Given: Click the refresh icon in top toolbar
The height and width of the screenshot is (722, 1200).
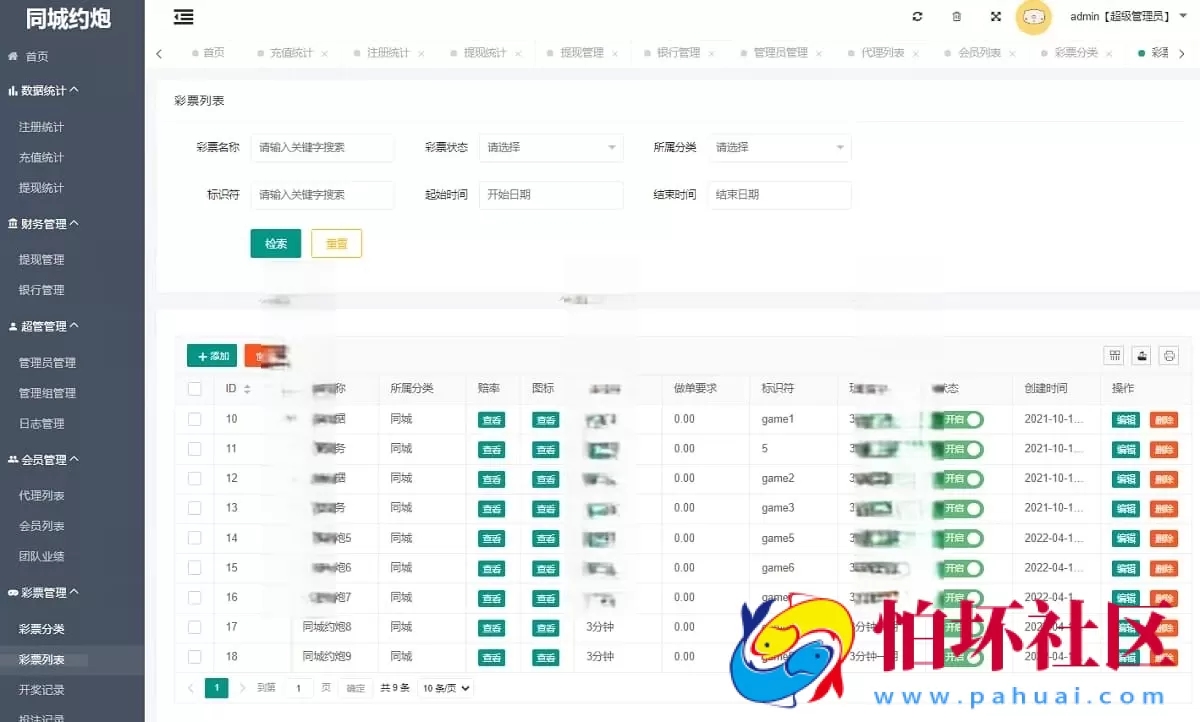Looking at the screenshot, I should point(916,17).
